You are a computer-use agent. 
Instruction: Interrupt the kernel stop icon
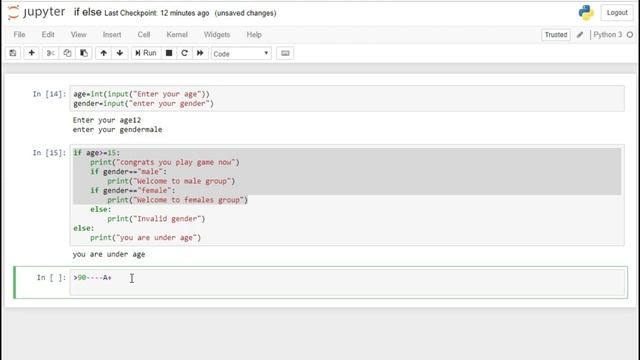(x=169, y=53)
